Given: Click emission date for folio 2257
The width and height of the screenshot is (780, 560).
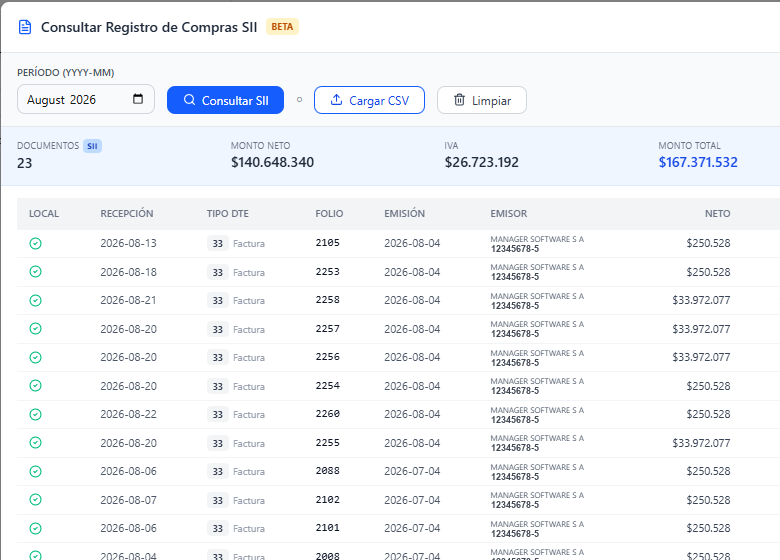Looking at the screenshot, I should click(412, 329).
